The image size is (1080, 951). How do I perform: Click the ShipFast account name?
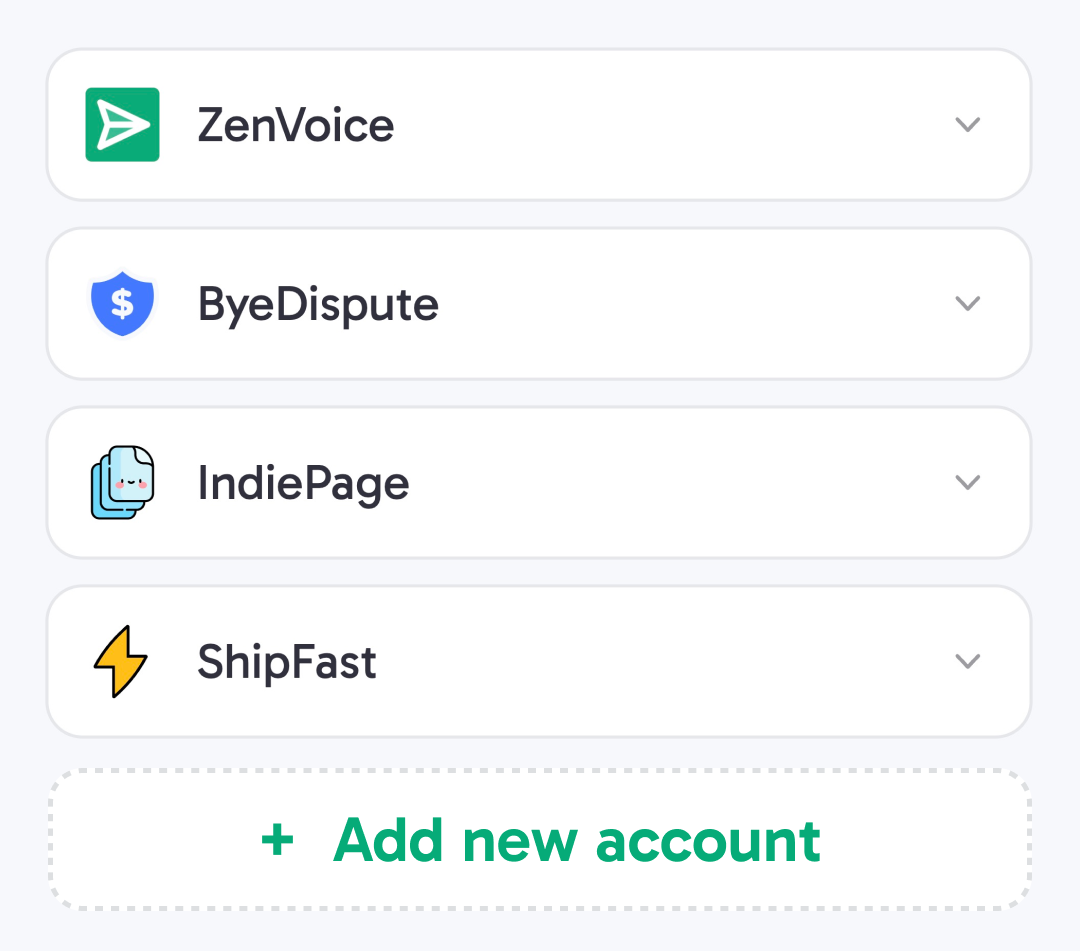pyautogui.click(x=287, y=661)
